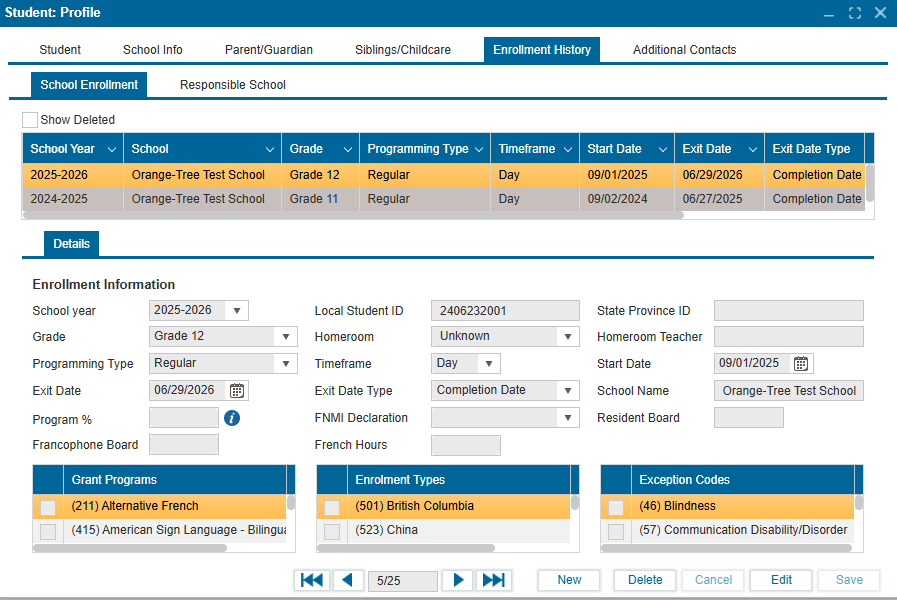Click the New button

tap(569, 580)
